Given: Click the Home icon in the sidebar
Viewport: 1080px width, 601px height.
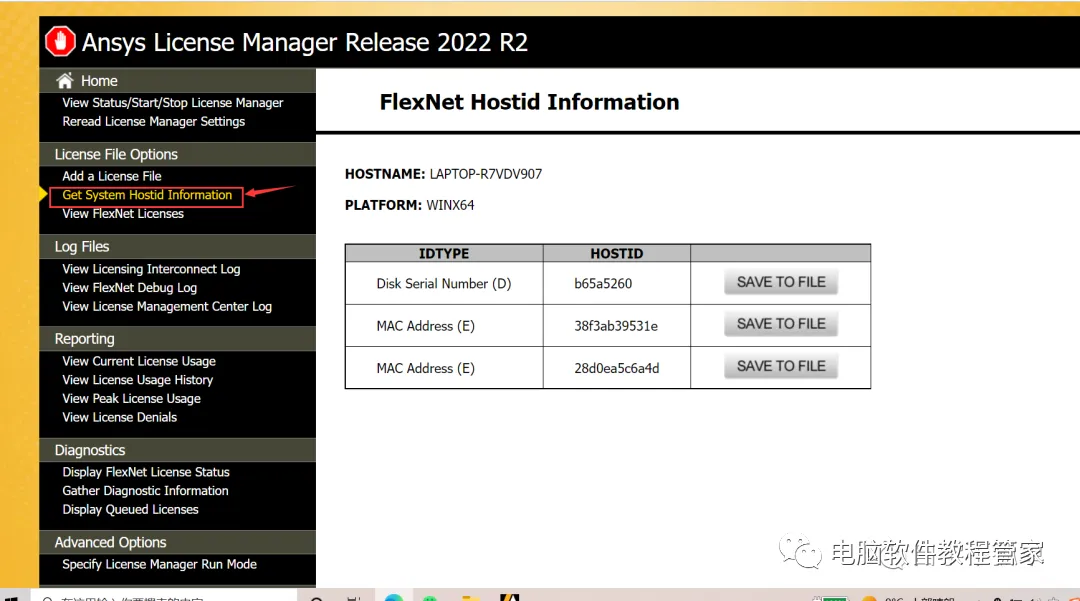Looking at the screenshot, I should (x=65, y=81).
